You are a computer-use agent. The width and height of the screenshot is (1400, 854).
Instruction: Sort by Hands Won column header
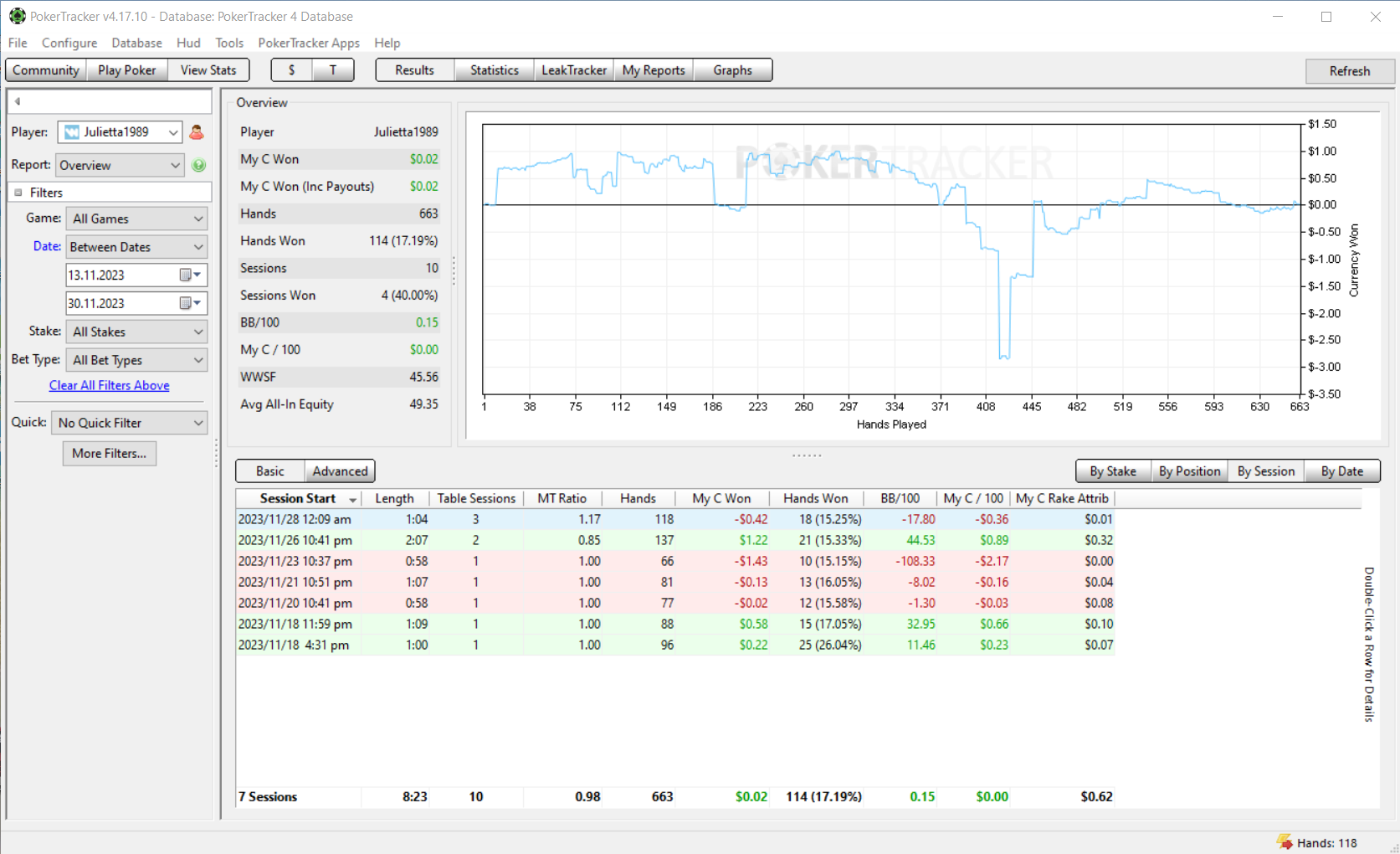pyautogui.click(x=816, y=498)
